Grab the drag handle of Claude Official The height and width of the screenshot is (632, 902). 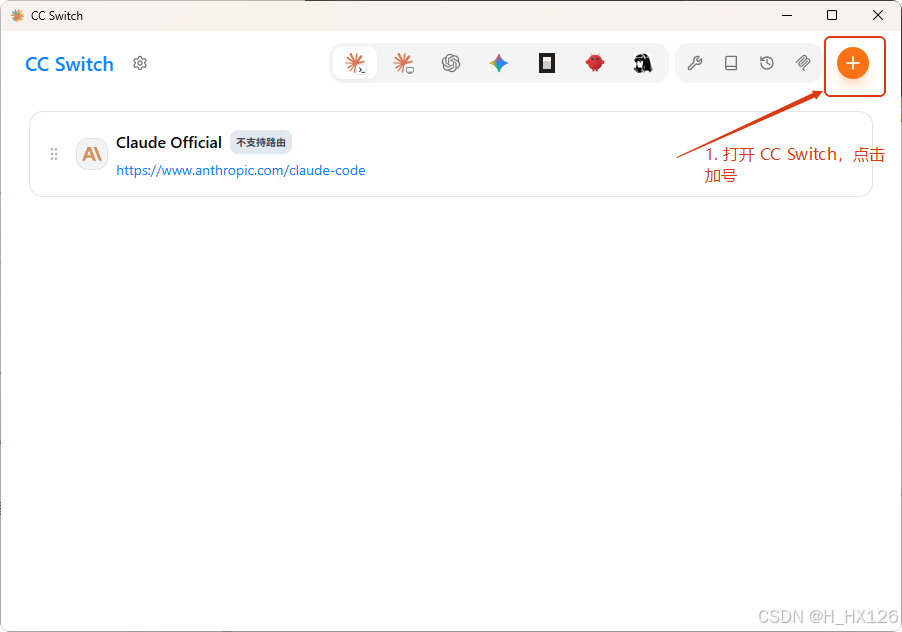click(x=53, y=154)
